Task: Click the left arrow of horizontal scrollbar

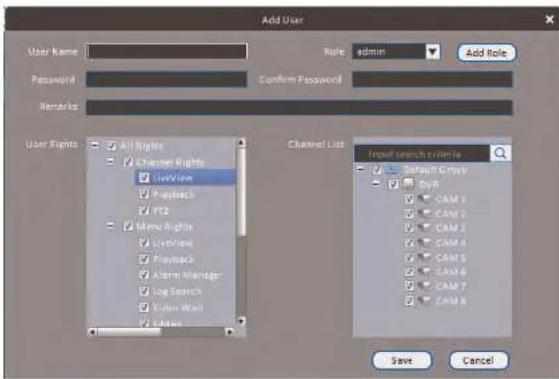Action: point(92,332)
